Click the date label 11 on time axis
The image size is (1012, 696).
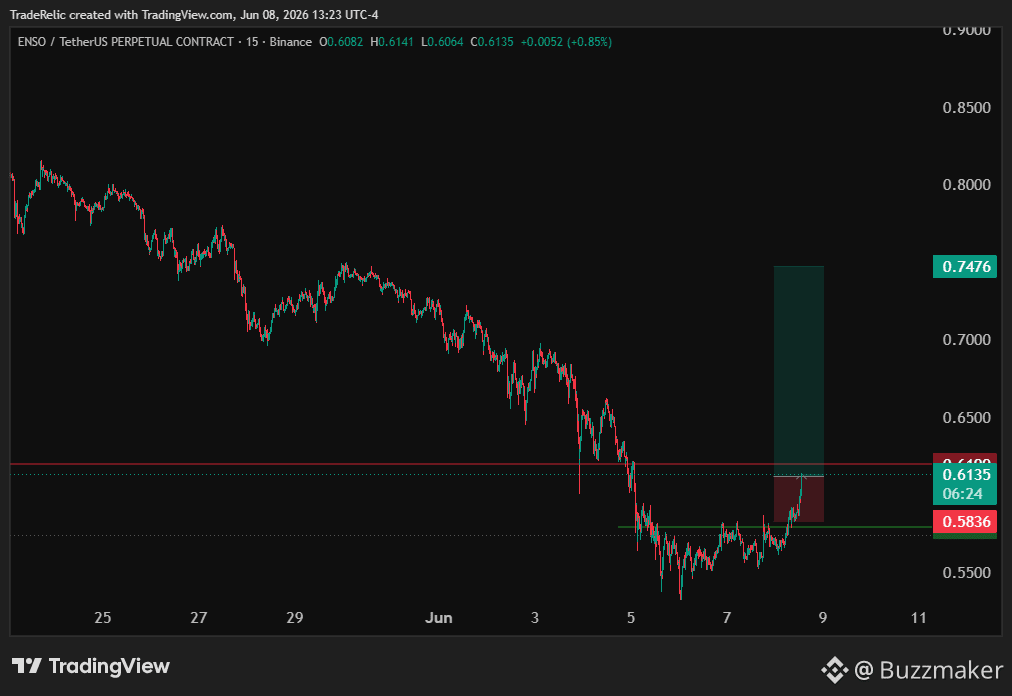[x=918, y=618]
